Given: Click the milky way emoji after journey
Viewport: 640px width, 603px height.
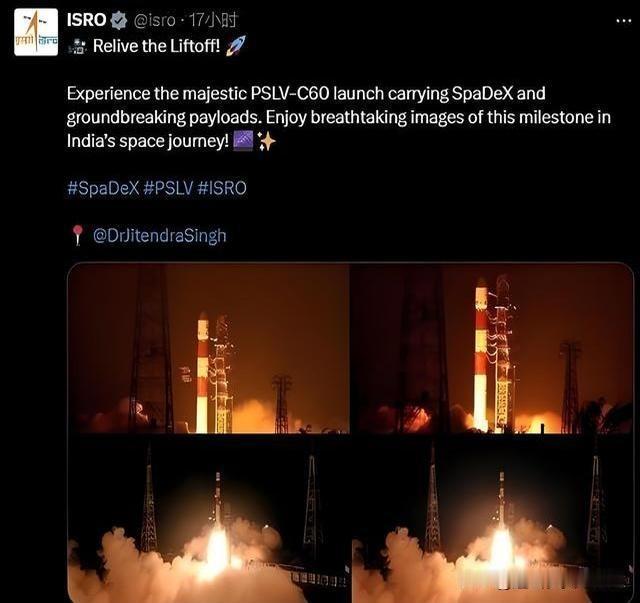Looking at the screenshot, I should (x=243, y=141).
